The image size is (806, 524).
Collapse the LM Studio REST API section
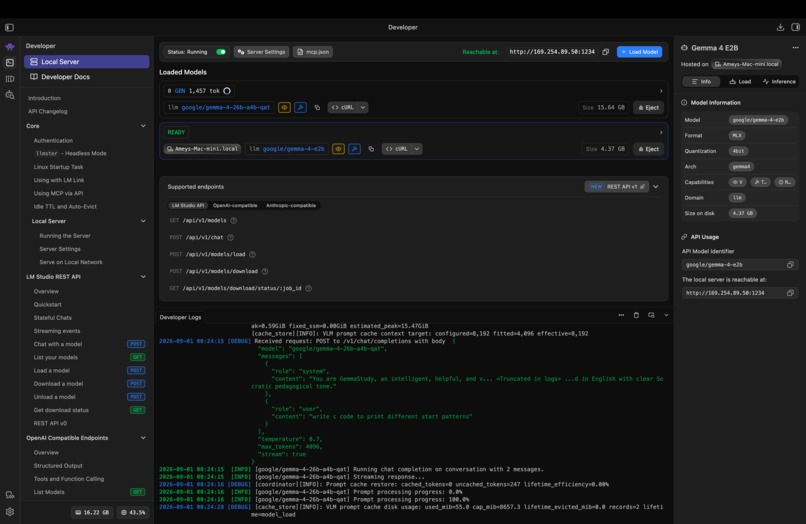143,277
